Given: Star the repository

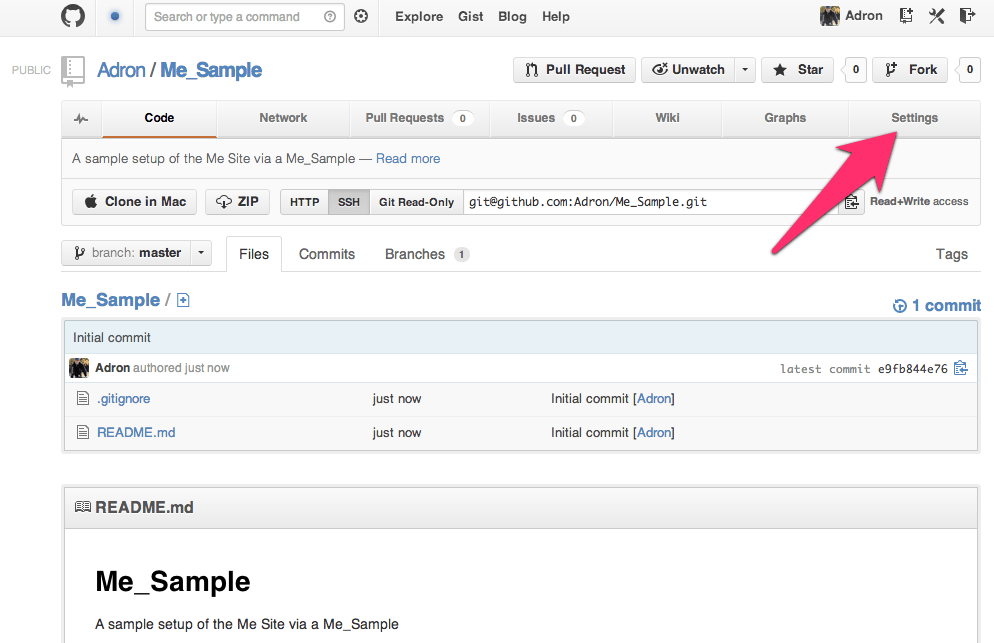Looking at the screenshot, I should 797,70.
